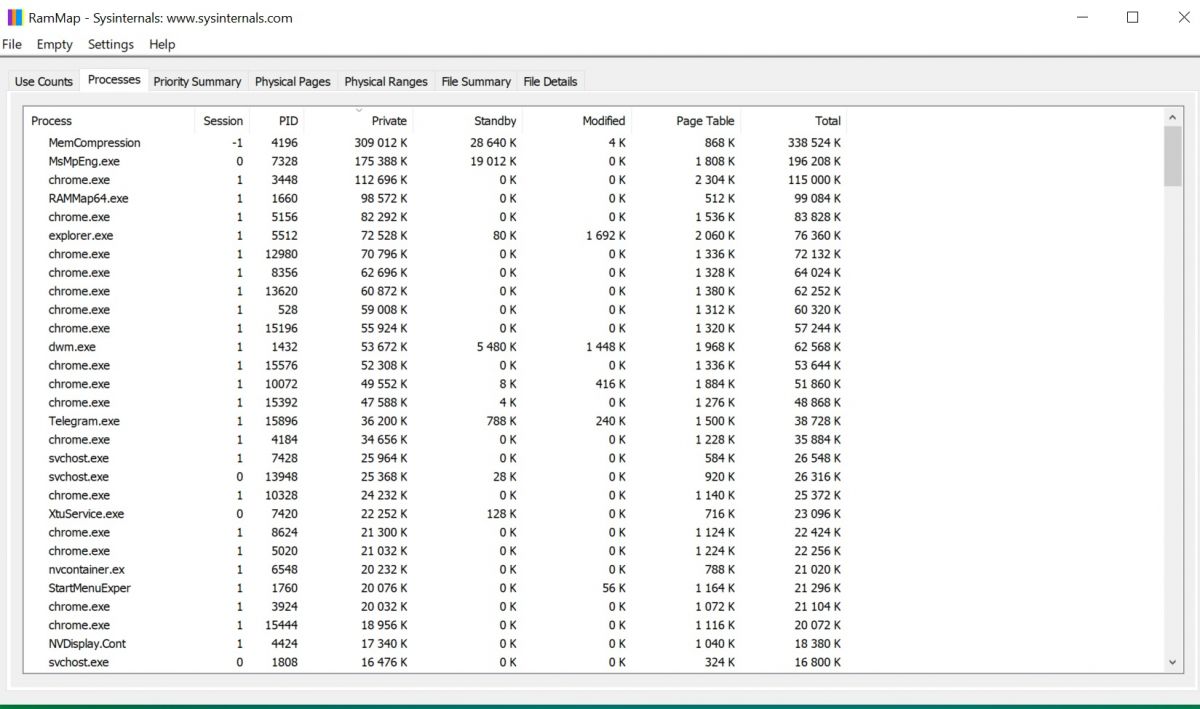The width and height of the screenshot is (1200, 709).
Task: Click the 16 800 K Total value
Action: click(x=817, y=662)
